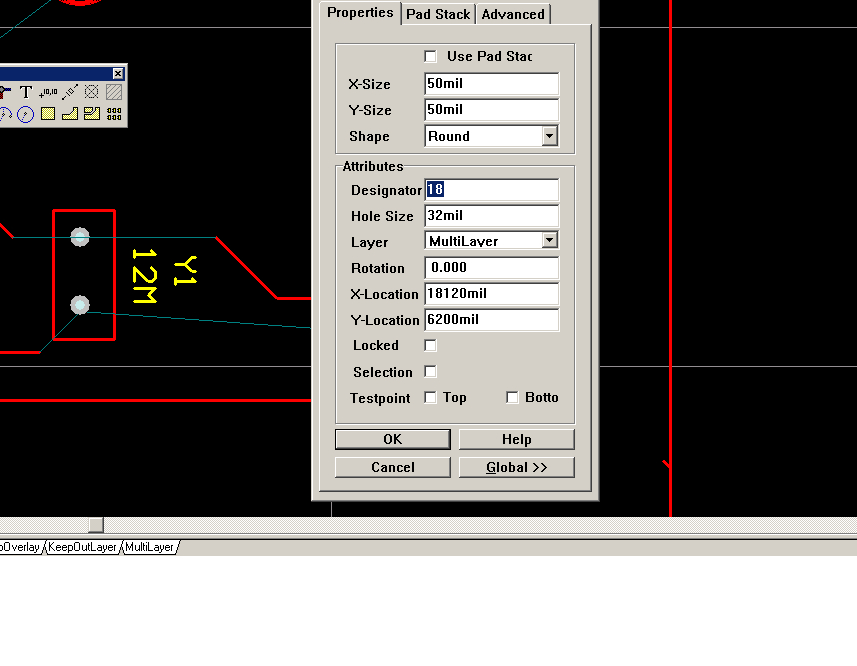Select the KeepOutLayer layer tab
857x666 pixels.
click(x=82, y=547)
